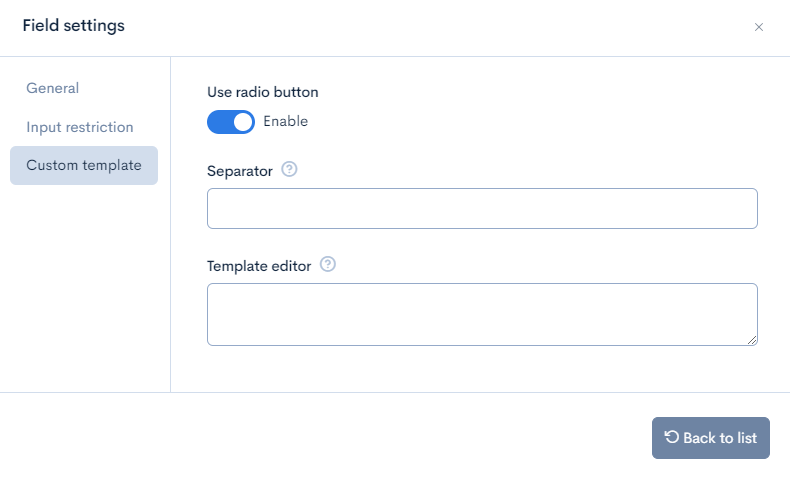Viewport: 790px width, 480px height.
Task: Click the white knob of the toggle
Action: coord(243,122)
